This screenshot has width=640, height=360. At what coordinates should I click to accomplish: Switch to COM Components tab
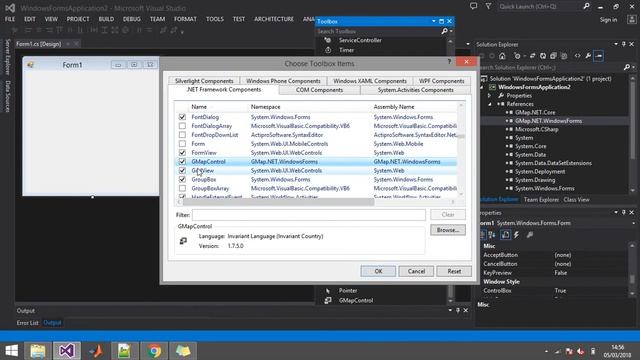[319, 90]
